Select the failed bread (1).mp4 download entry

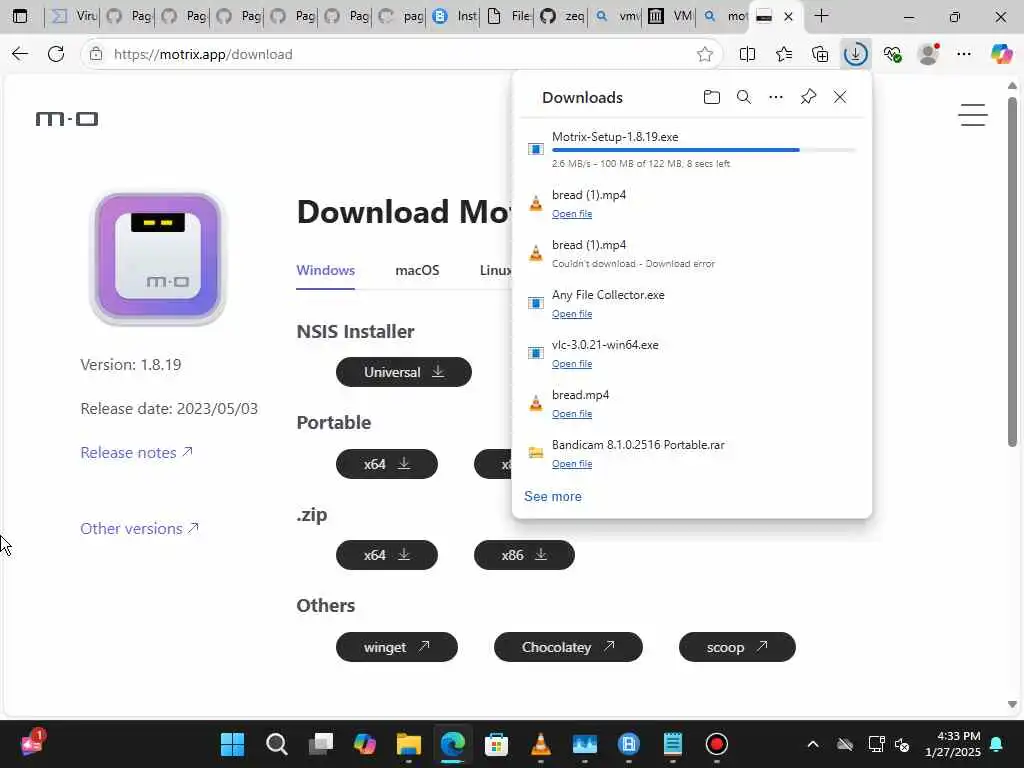coord(692,254)
